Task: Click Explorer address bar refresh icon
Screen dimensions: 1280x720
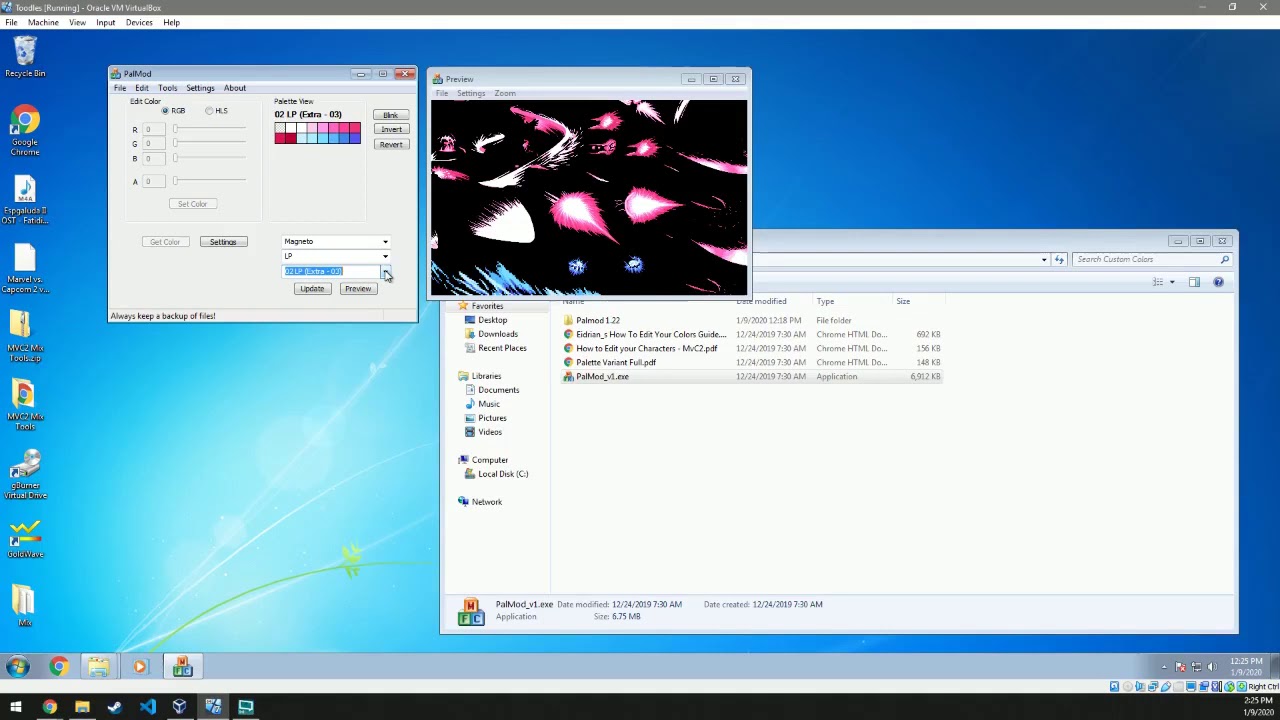Action: (x=1059, y=259)
